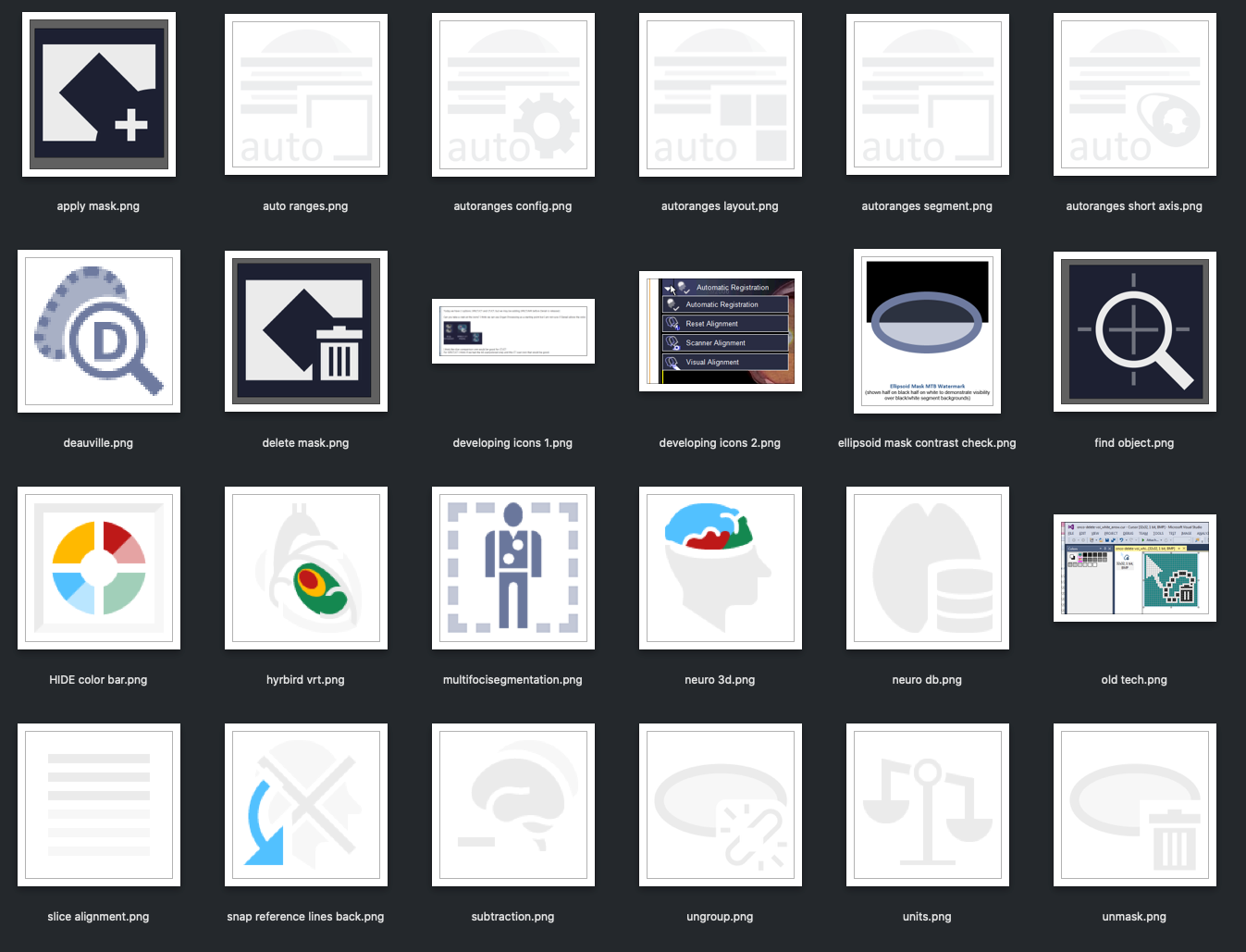Select the old tech.png screenshot thumbnail
This screenshot has width=1246, height=952.
(1135, 568)
